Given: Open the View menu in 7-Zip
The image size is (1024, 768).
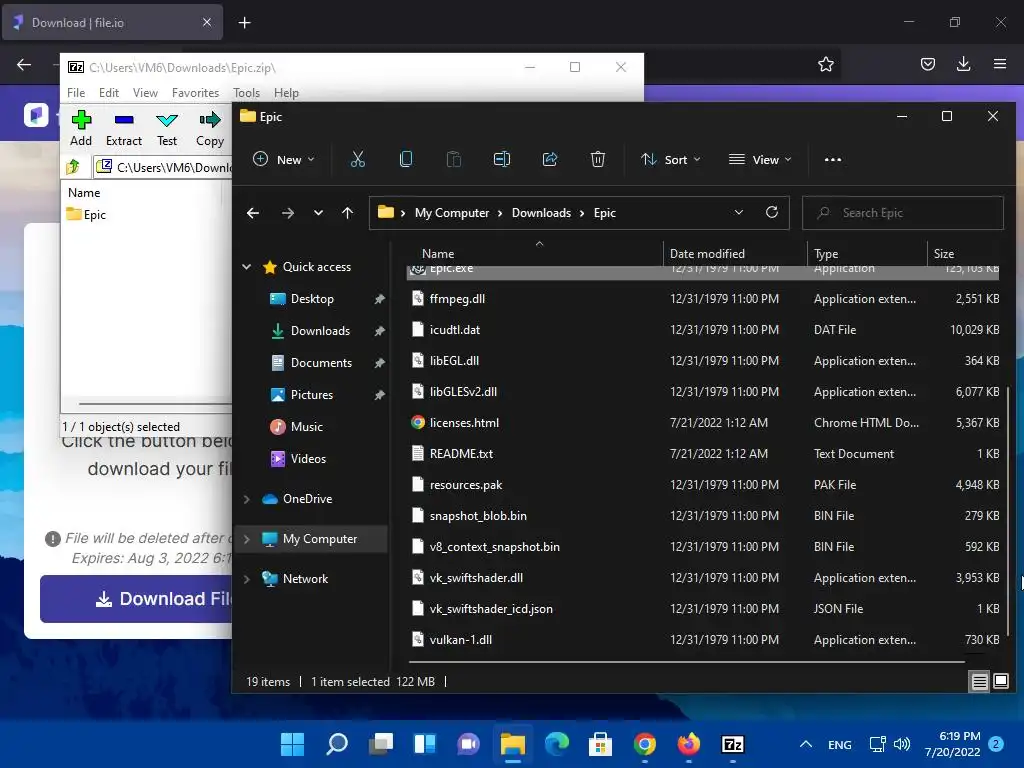Looking at the screenshot, I should (x=145, y=93).
